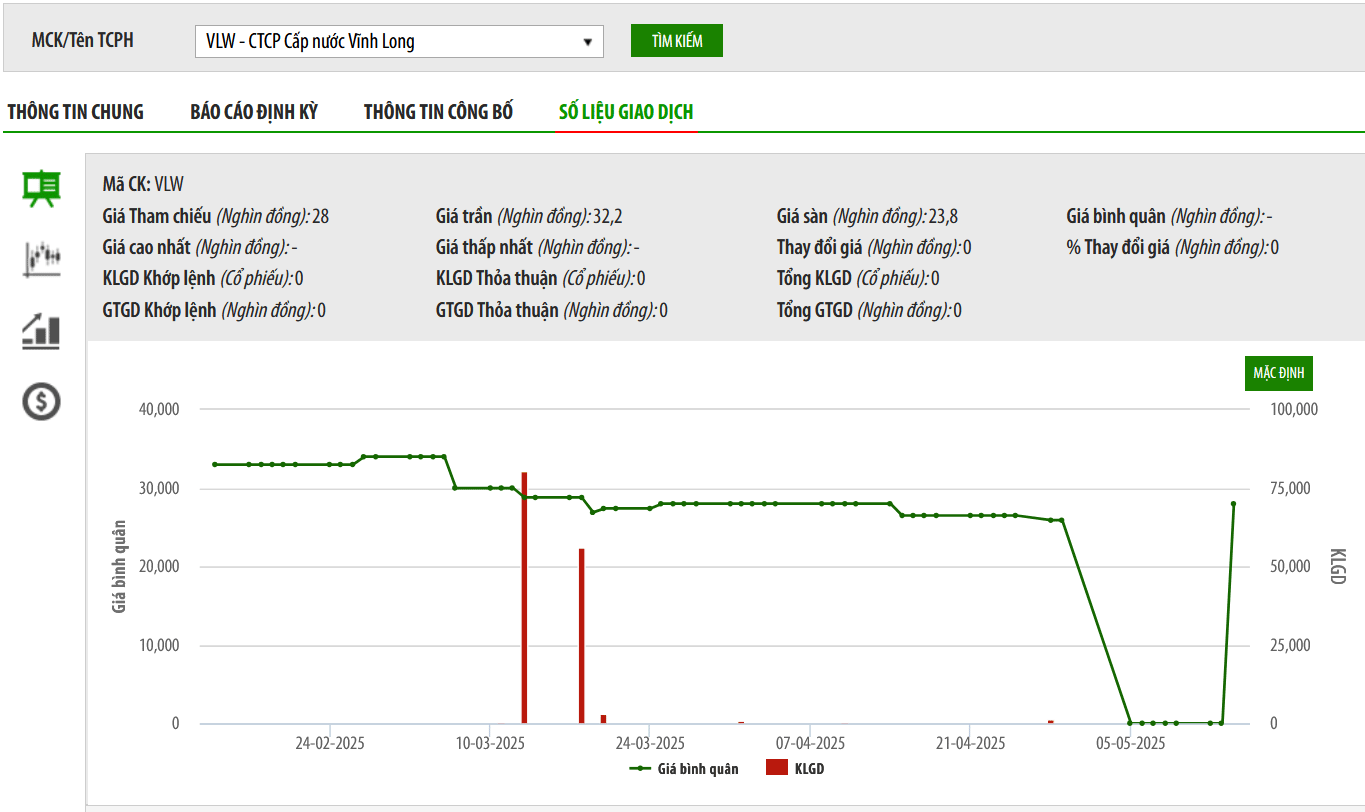Open the candlestick chart view icon
This screenshot has height=812, width=1365.
42,258
